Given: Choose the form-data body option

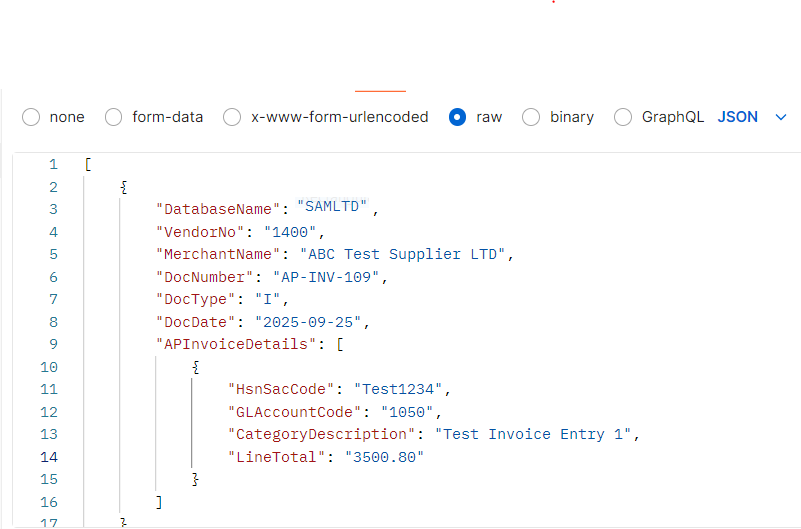Looking at the screenshot, I should (114, 117).
